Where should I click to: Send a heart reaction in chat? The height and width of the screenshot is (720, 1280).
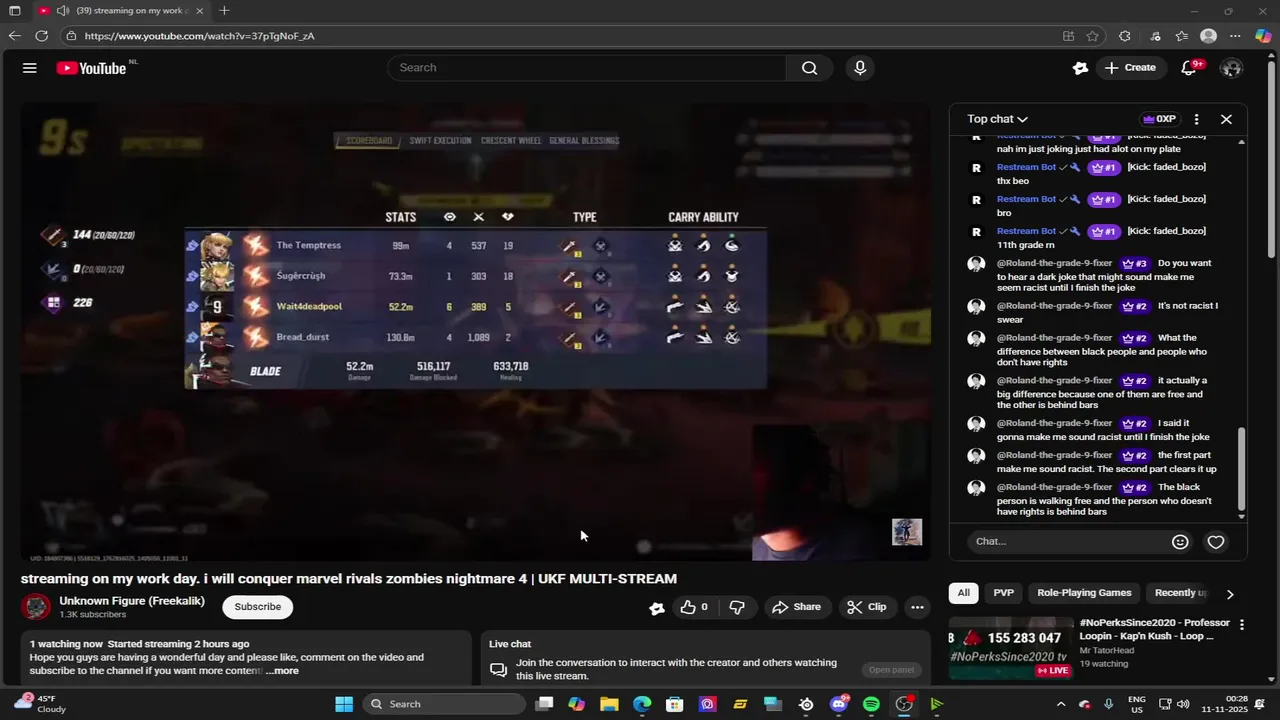pyautogui.click(x=1216, y=542)
